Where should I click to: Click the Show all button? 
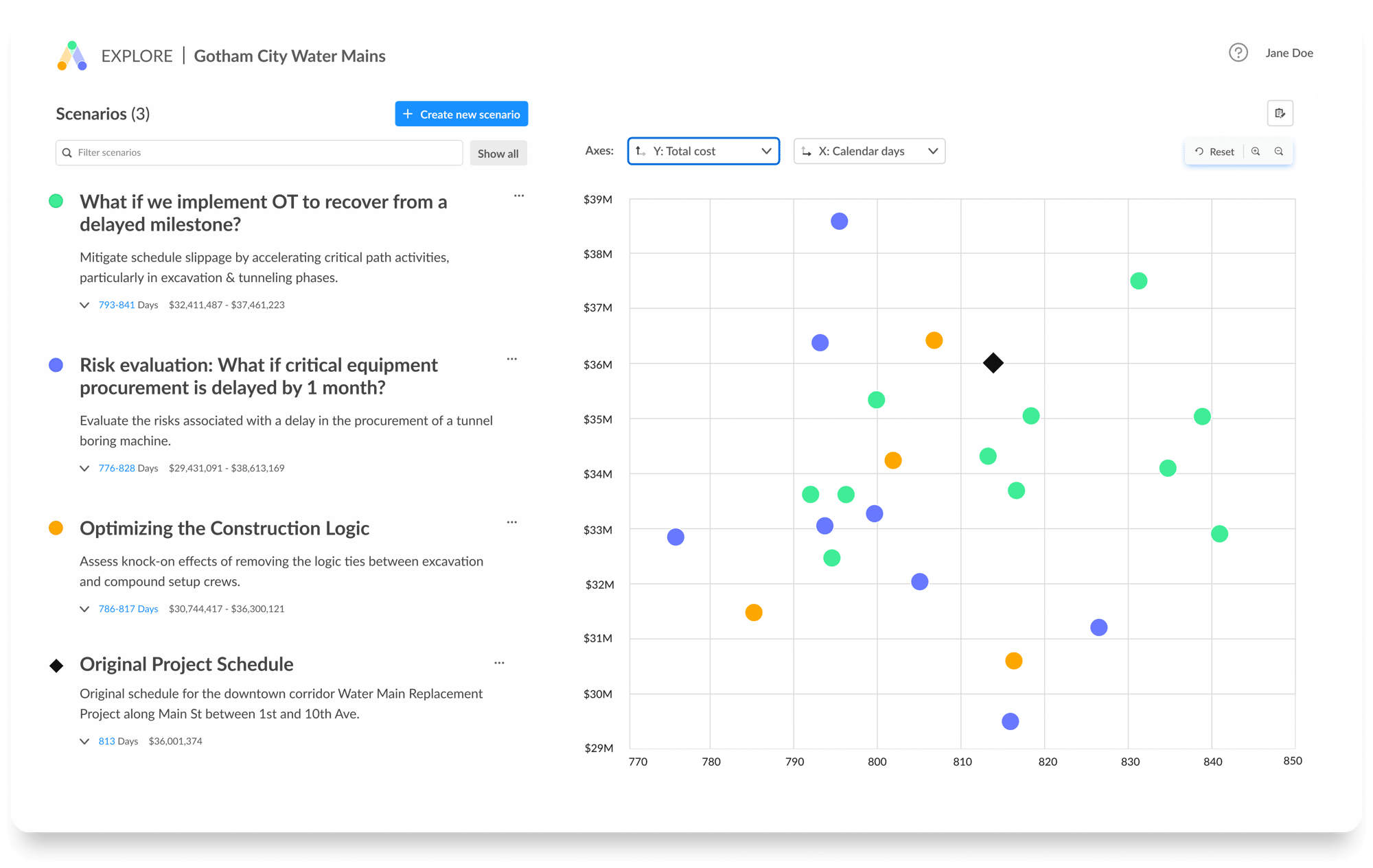click(498, 154)
